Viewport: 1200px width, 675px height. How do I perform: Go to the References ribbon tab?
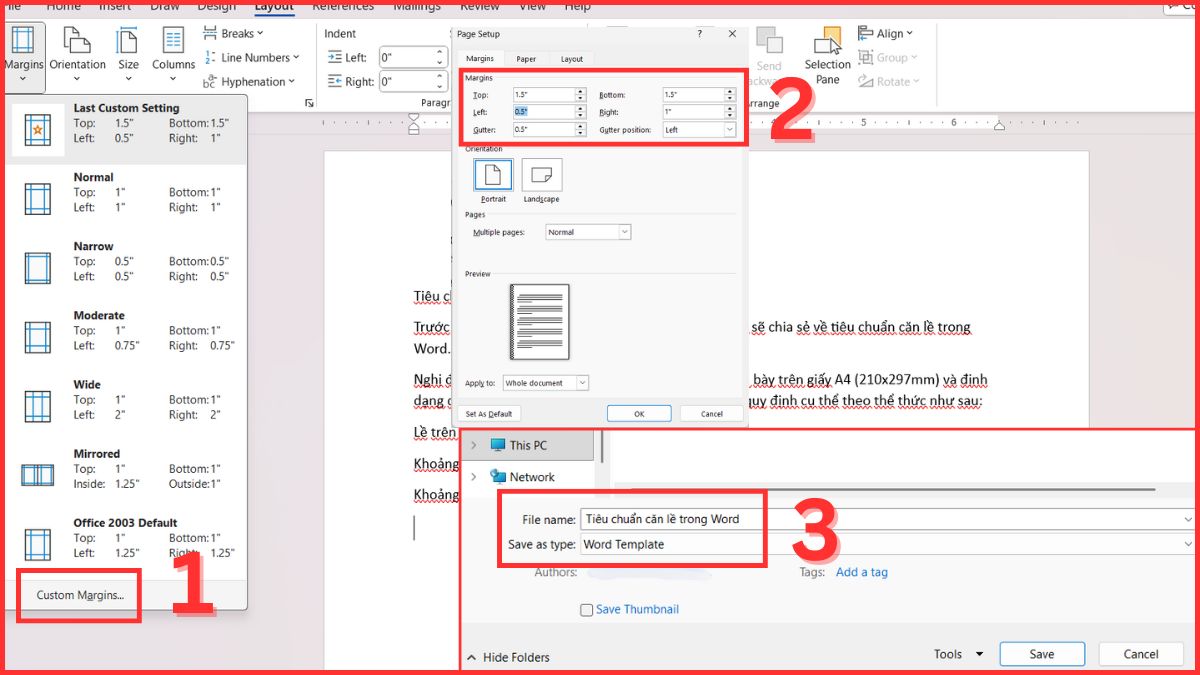(343, 6)
